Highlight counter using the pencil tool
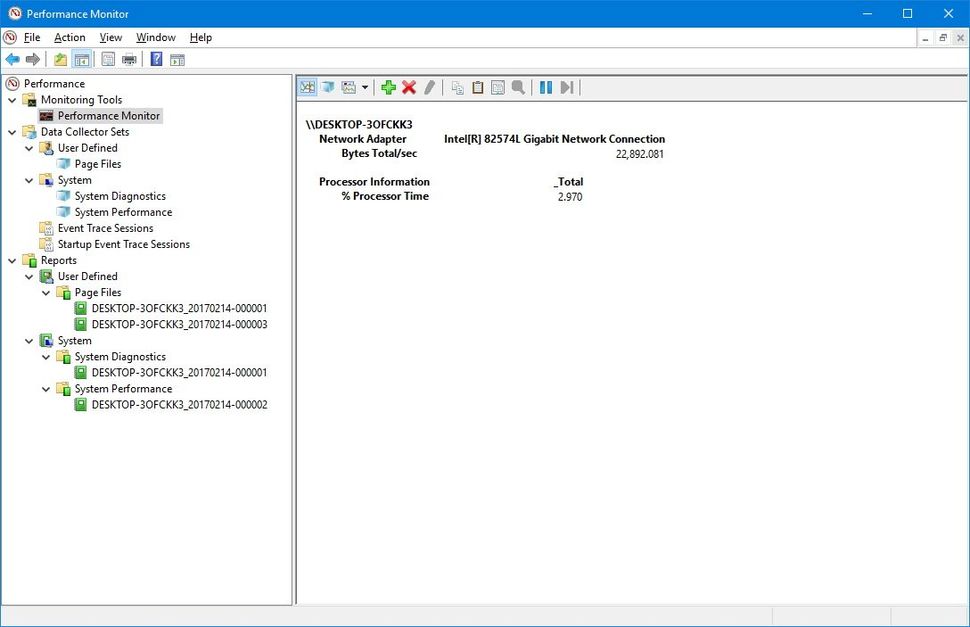This screenshot has width=970, height=627. click(429, 87)
